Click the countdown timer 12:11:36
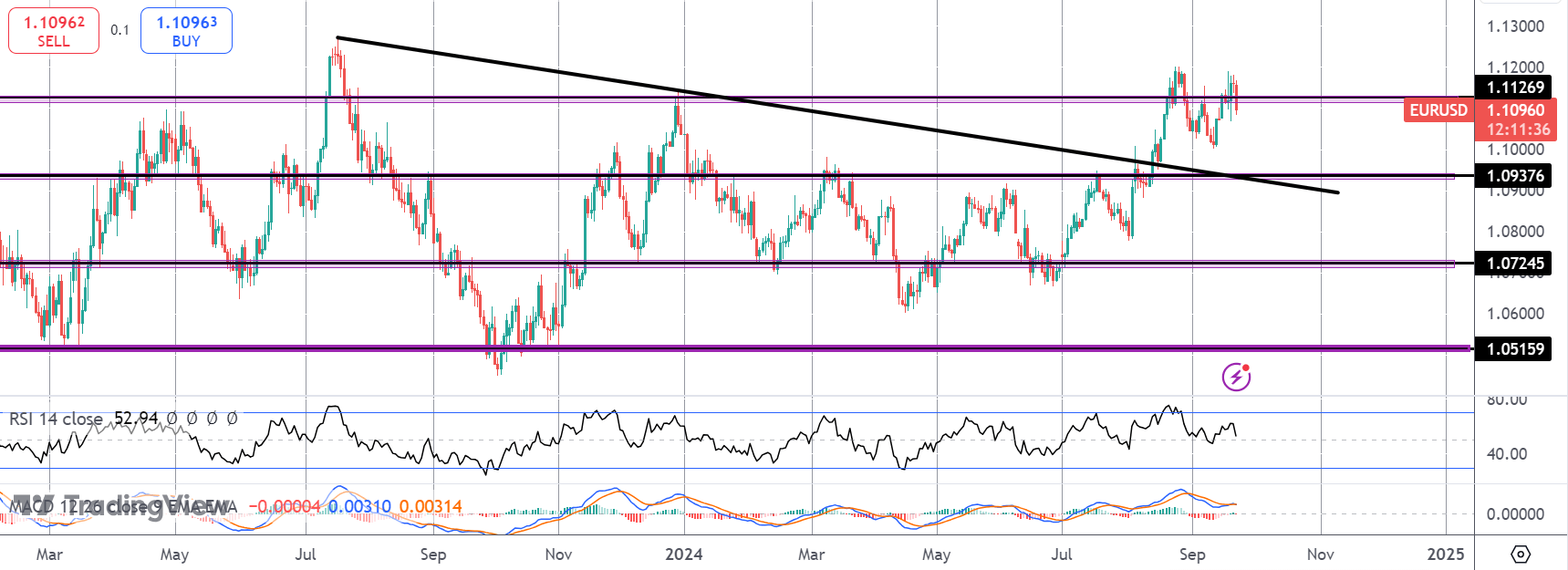 (x=1519, y=130)
